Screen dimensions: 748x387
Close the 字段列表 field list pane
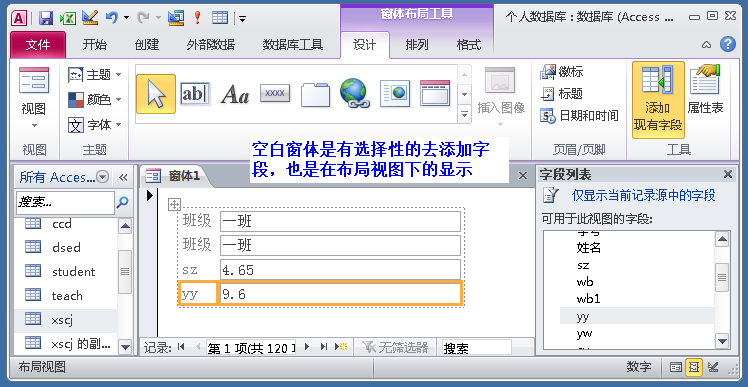(727, 174)
